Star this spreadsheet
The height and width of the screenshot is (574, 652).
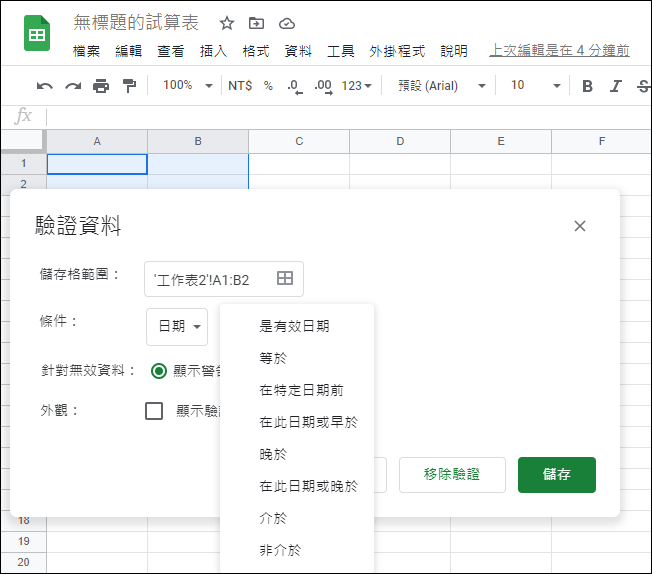227,23
